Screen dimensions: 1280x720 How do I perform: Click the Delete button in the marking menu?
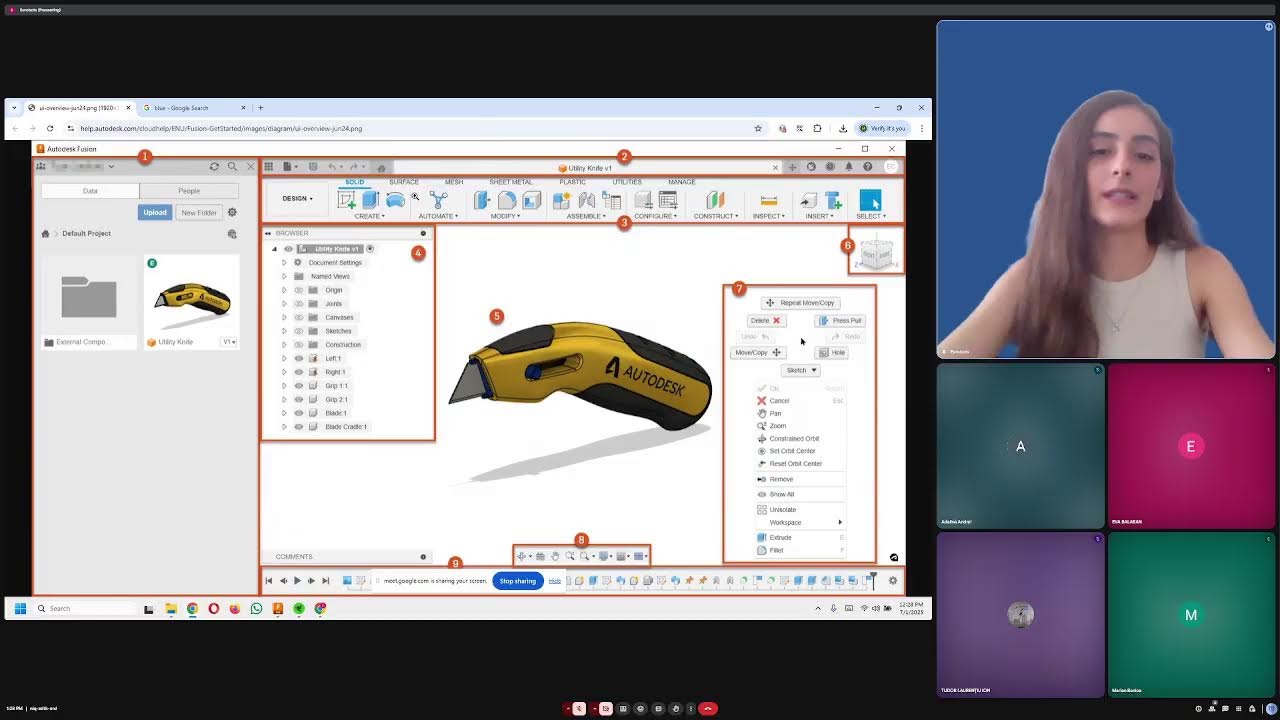point(765,321)
